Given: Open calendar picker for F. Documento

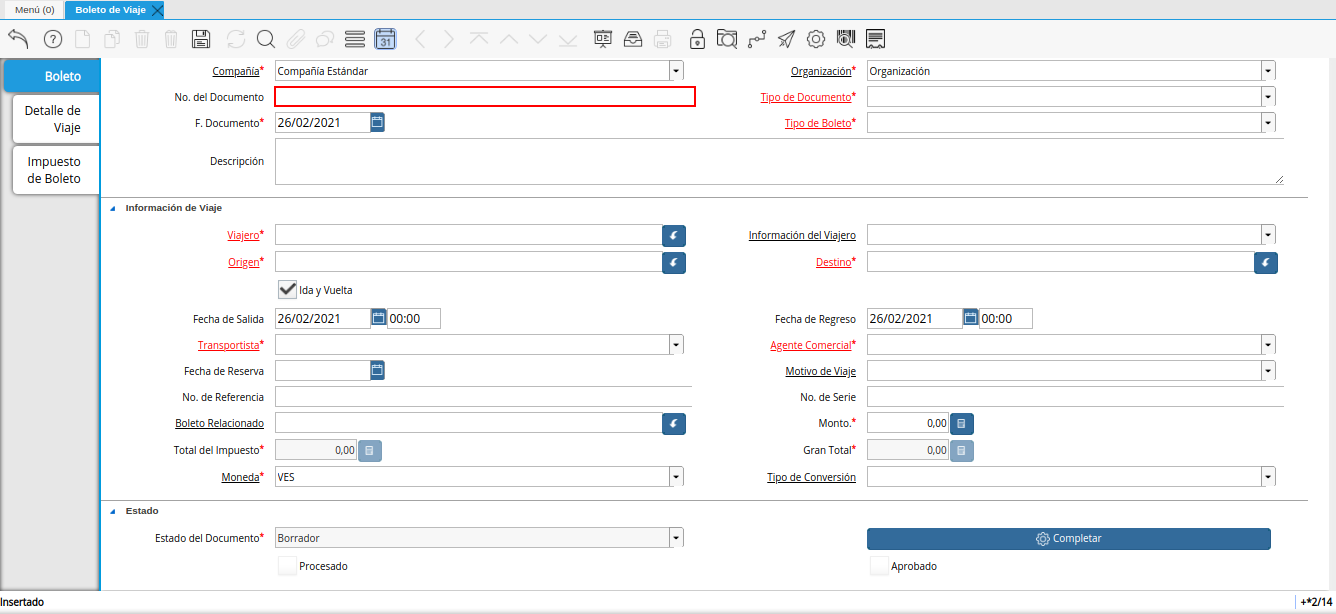Looking at the screenshot, I should [377, 122].
